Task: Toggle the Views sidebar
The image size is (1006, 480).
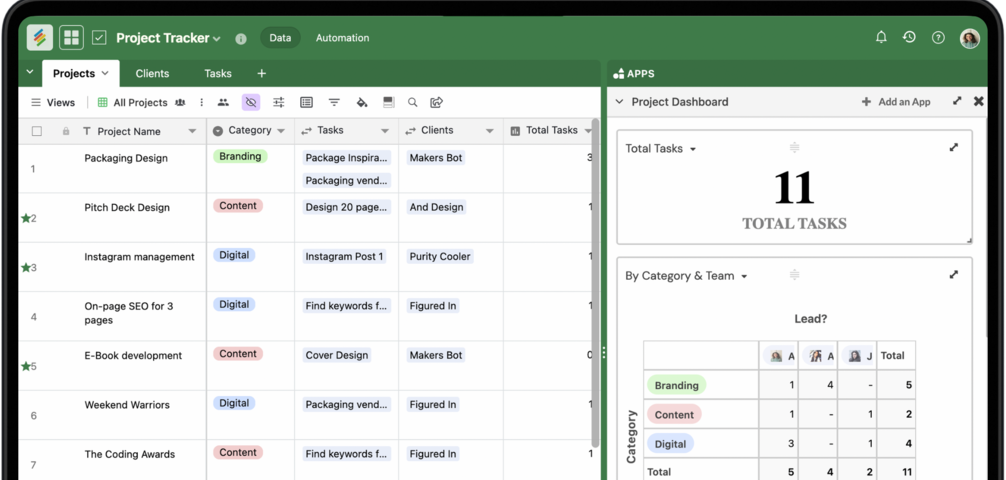Action: pyautogui.click(x=53, y=102)
